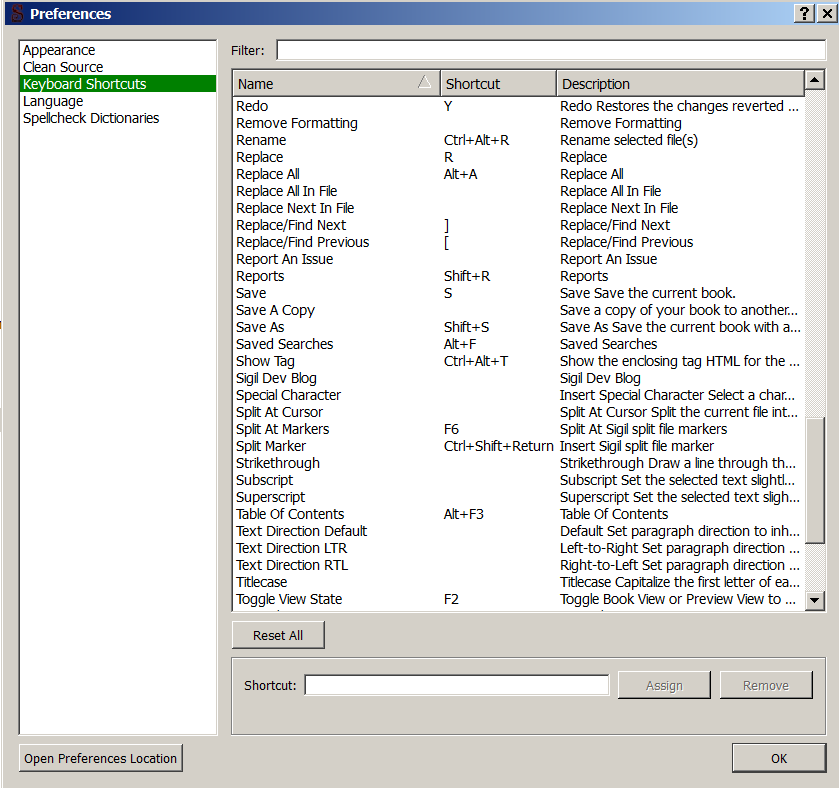The height and width of the screenshot is (788, 839).
Task: Click the scrollbar up arrow
Action: point(814,80)
